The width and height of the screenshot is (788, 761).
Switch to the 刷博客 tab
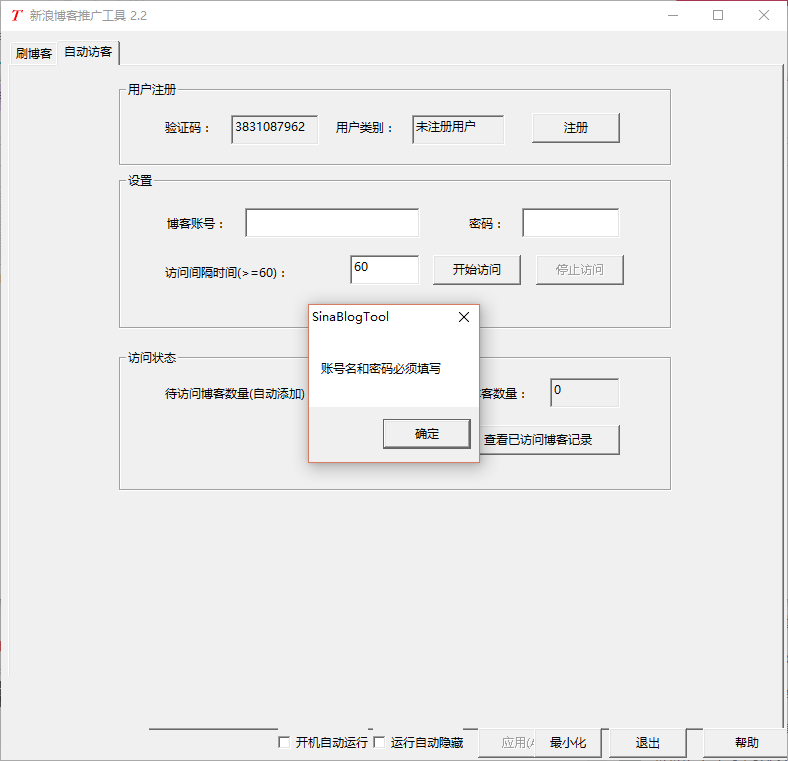[33, 53]
